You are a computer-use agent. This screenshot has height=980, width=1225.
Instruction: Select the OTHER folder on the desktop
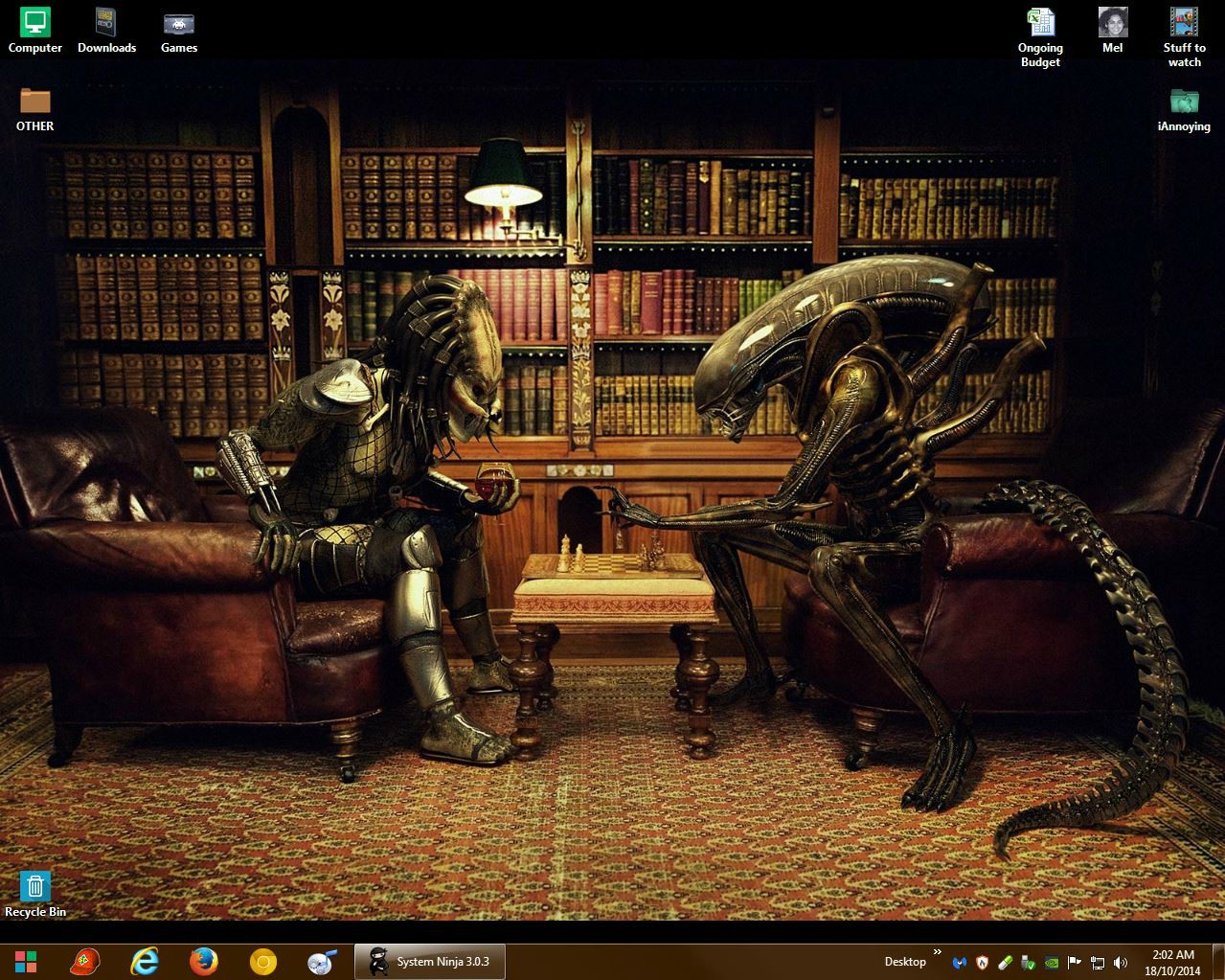(35, 109)
